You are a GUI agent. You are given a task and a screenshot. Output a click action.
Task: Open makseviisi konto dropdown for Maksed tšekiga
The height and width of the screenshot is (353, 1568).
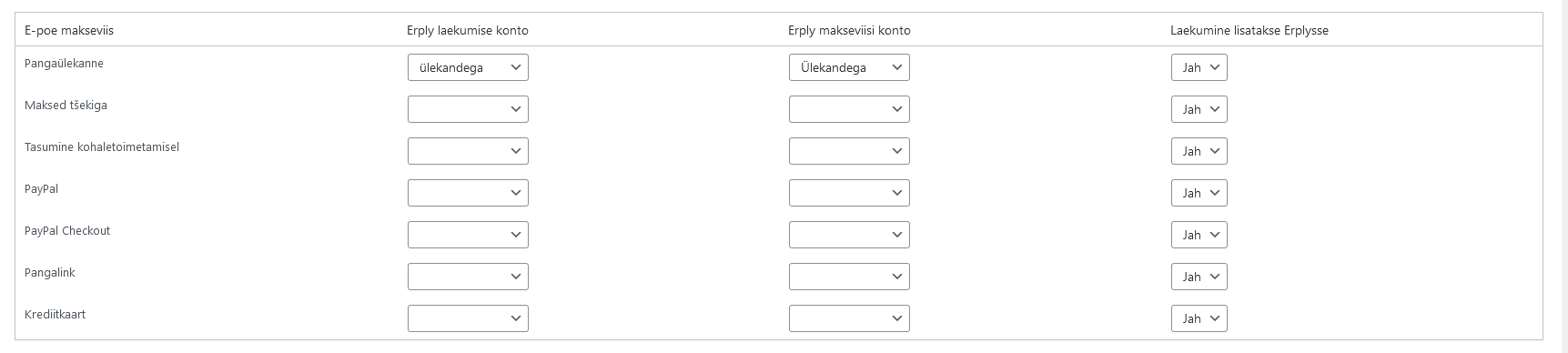[x=849, y=109]
